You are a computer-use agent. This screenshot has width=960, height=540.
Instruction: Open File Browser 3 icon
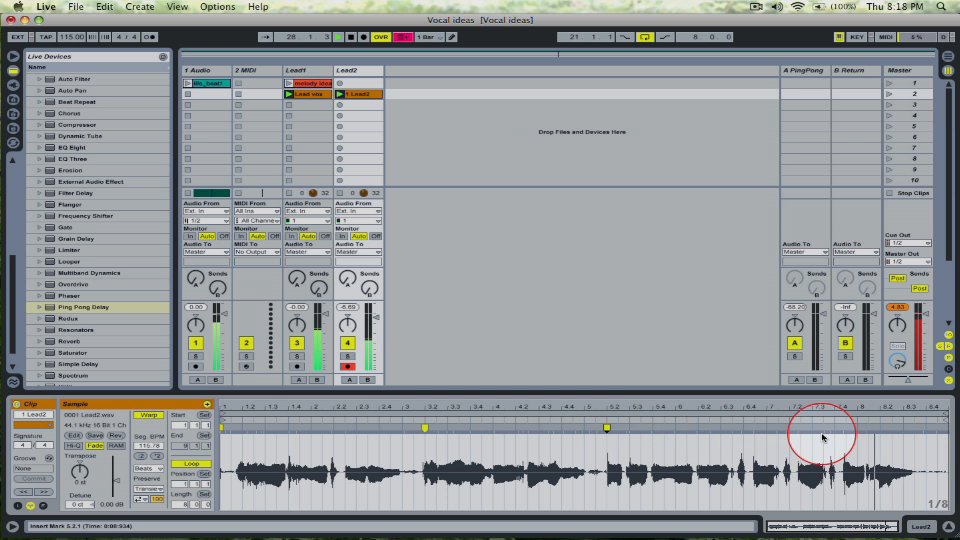click(13, 129)
